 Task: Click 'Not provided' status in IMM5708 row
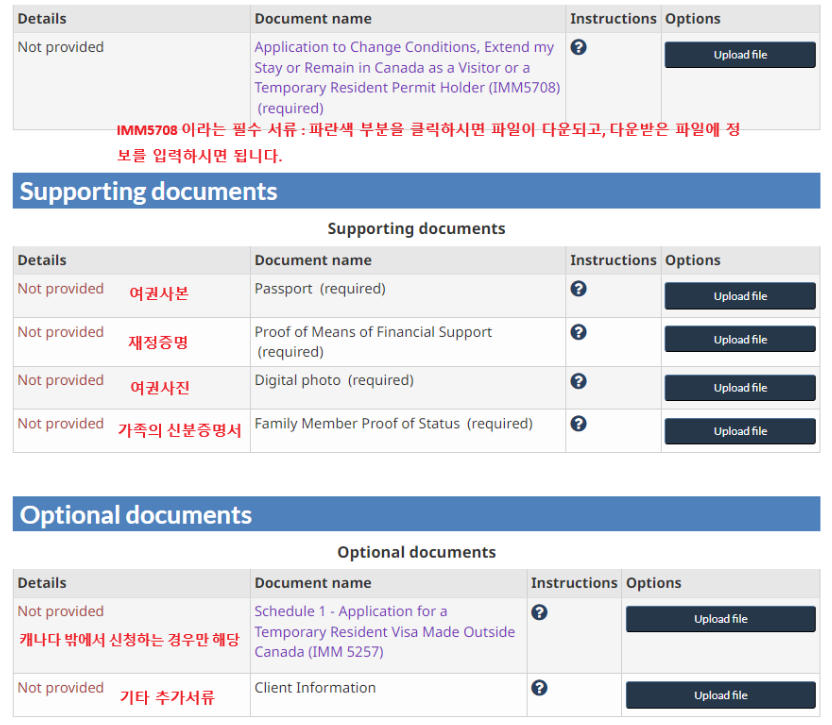(x=60, y=47)
